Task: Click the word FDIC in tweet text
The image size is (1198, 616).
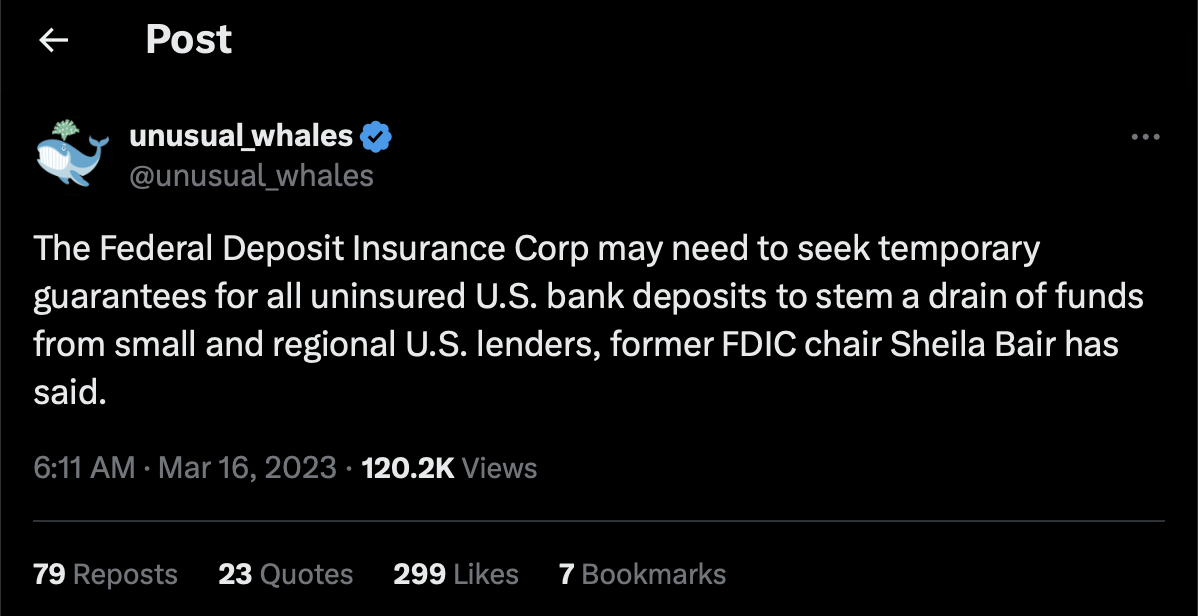Action: pyautogui.click(x=753, y=343)
